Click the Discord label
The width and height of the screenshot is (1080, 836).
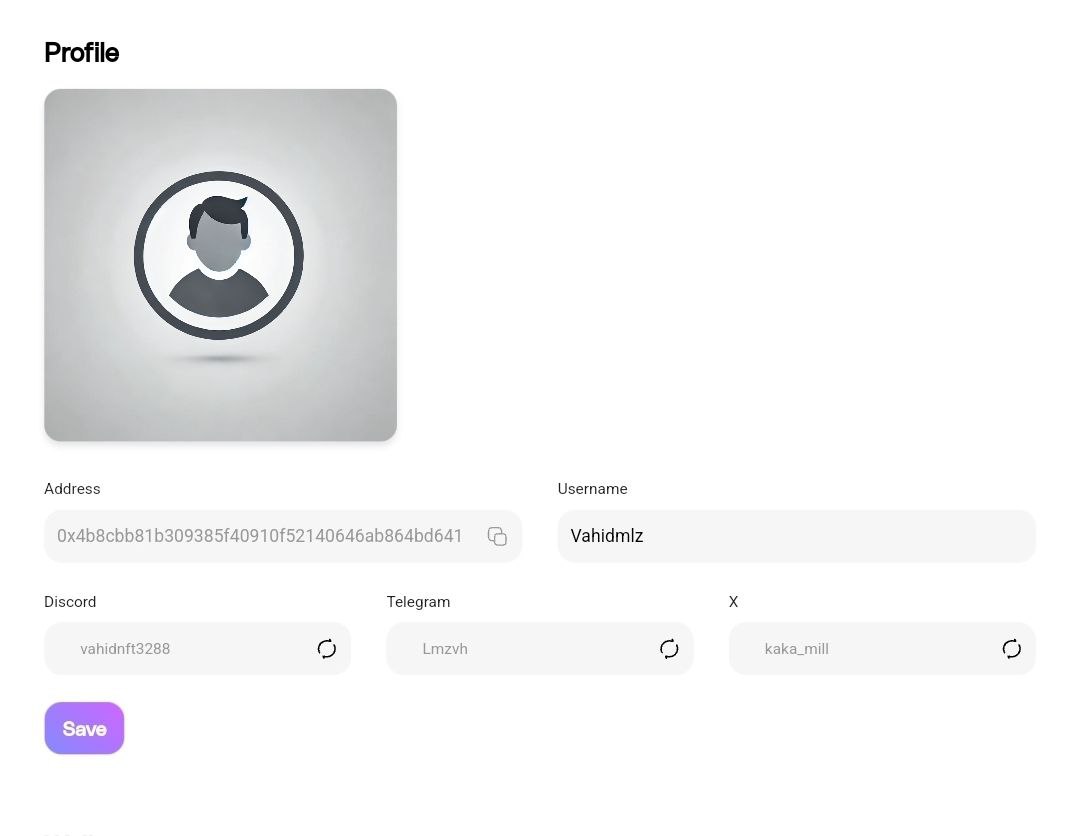[70, 602]
